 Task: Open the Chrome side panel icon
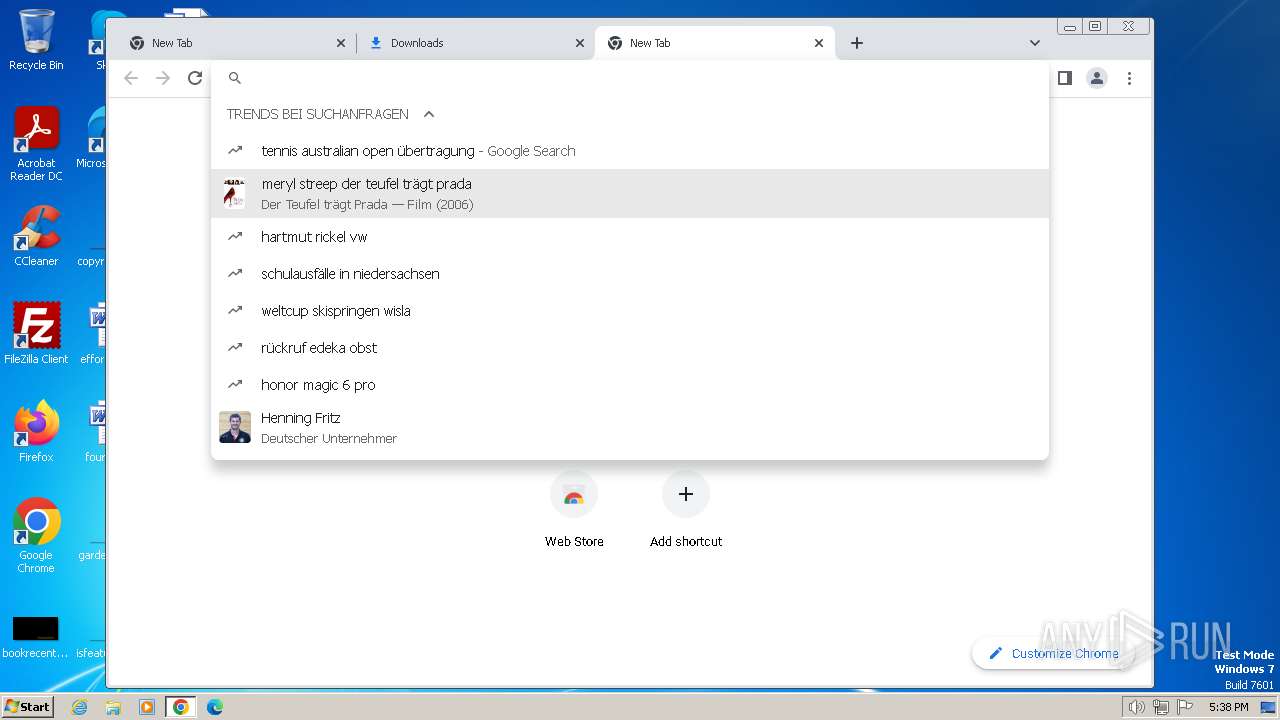[x=1065, y=78]
